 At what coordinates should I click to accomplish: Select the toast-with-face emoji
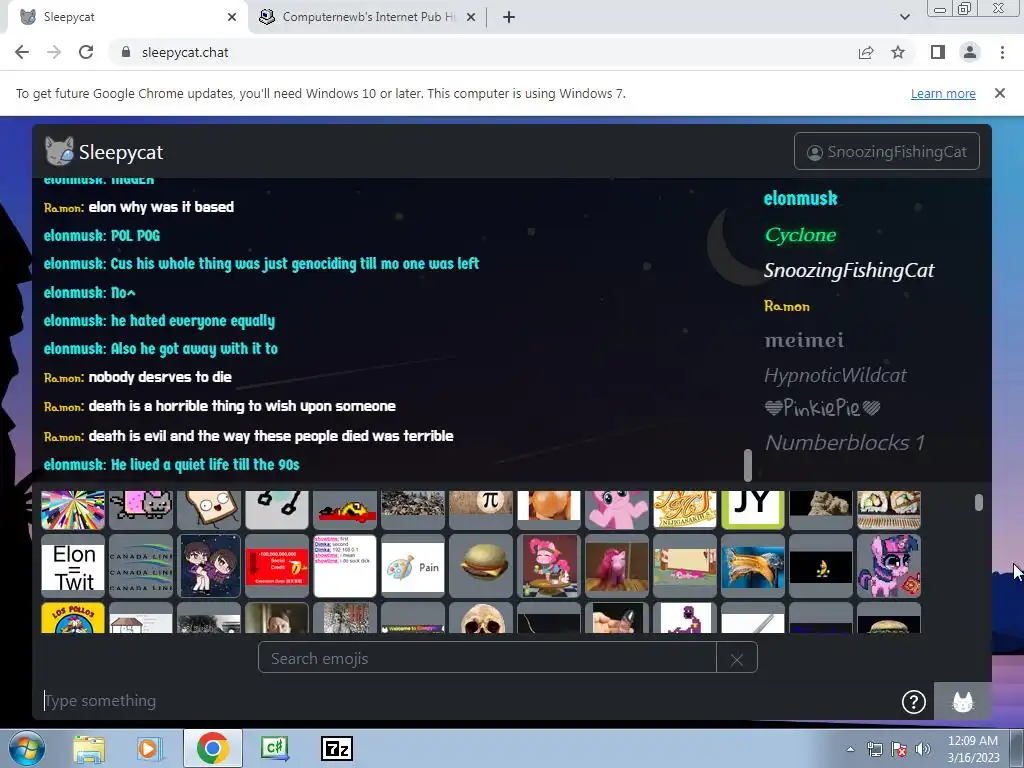209,509
